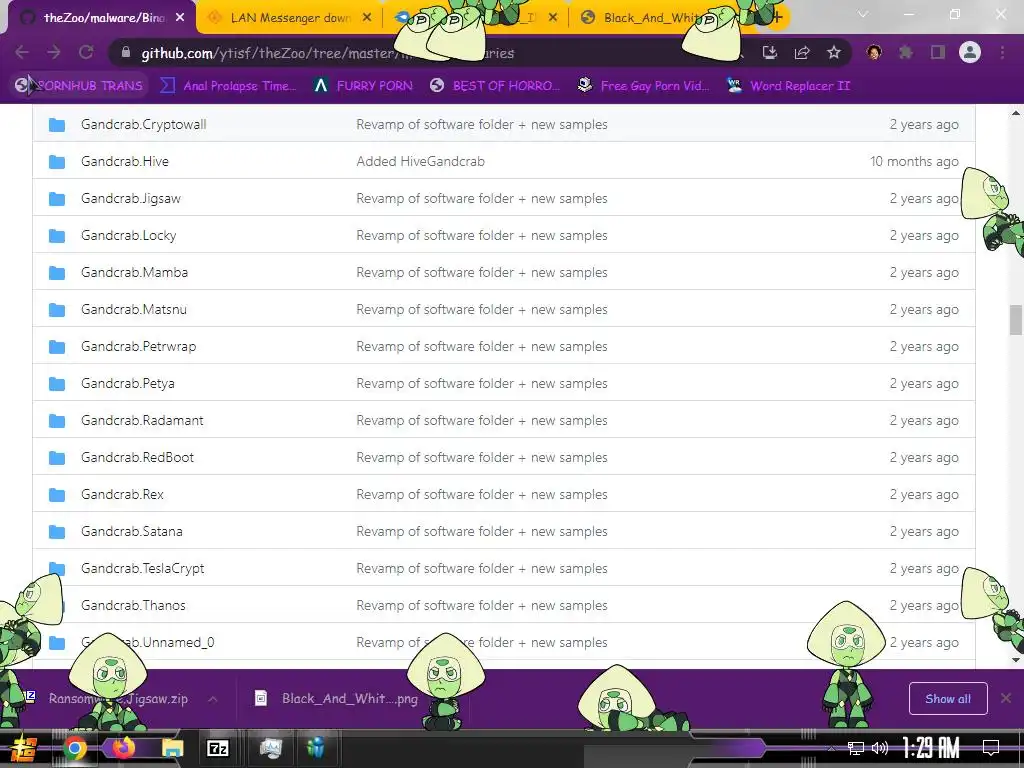Image resolution: width=1024 pixels, height=768 pixels.
Task: Open Google Chrome from the taskbar
Action: [74, 748]
